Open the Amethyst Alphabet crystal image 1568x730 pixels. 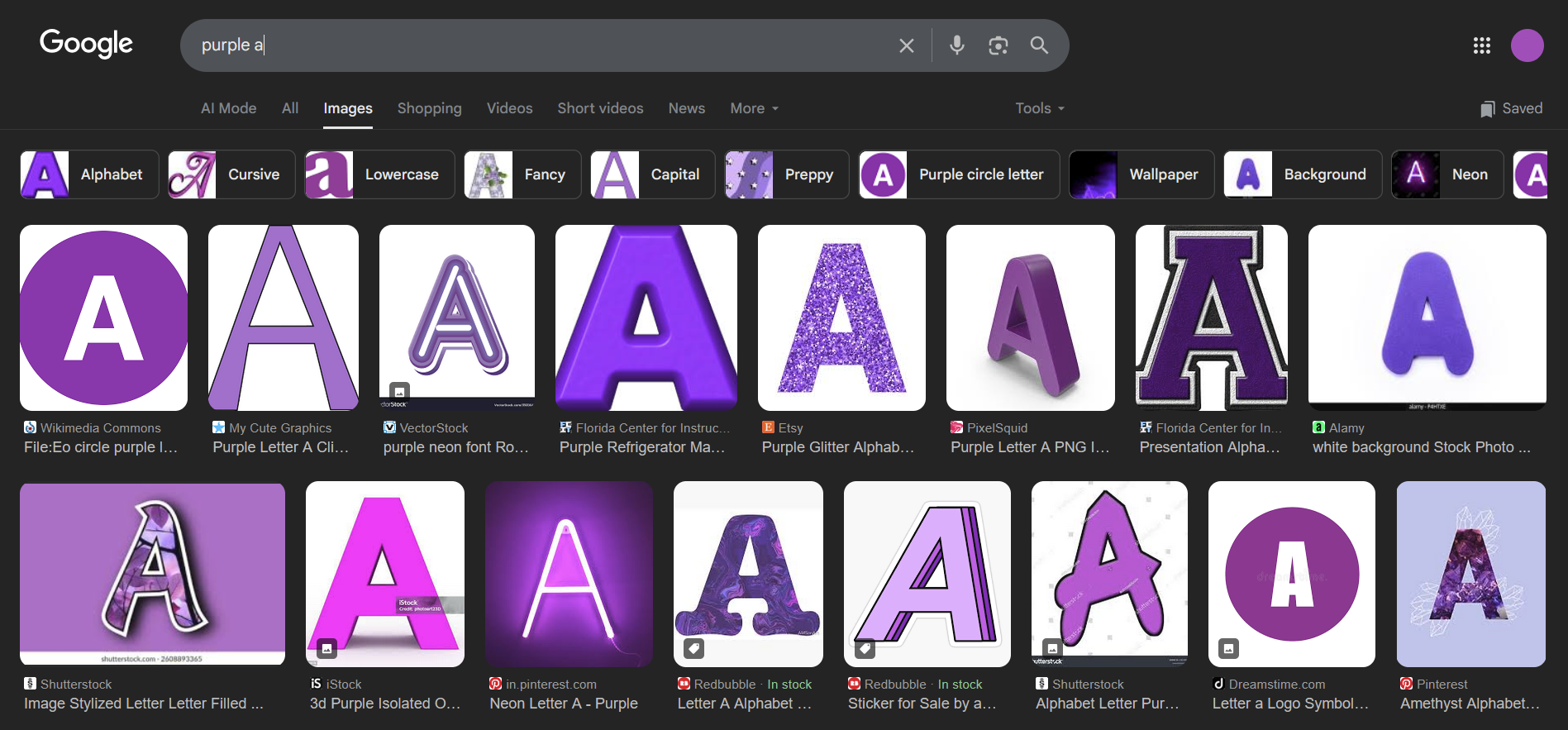(x=1471, y=575)
